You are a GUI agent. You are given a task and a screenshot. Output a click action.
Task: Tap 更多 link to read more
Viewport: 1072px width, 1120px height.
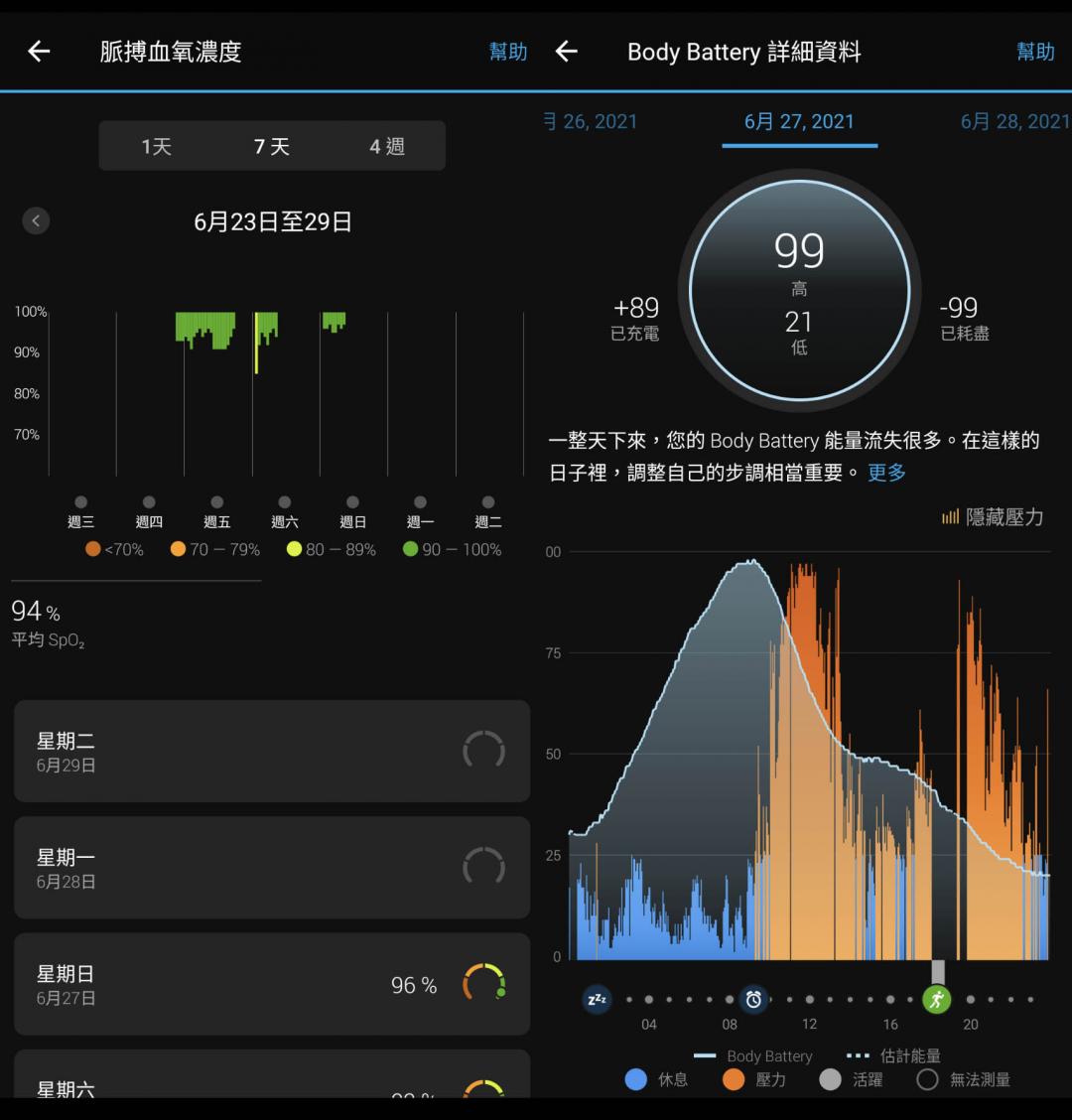pyautogui.click(x=886, y=473)
